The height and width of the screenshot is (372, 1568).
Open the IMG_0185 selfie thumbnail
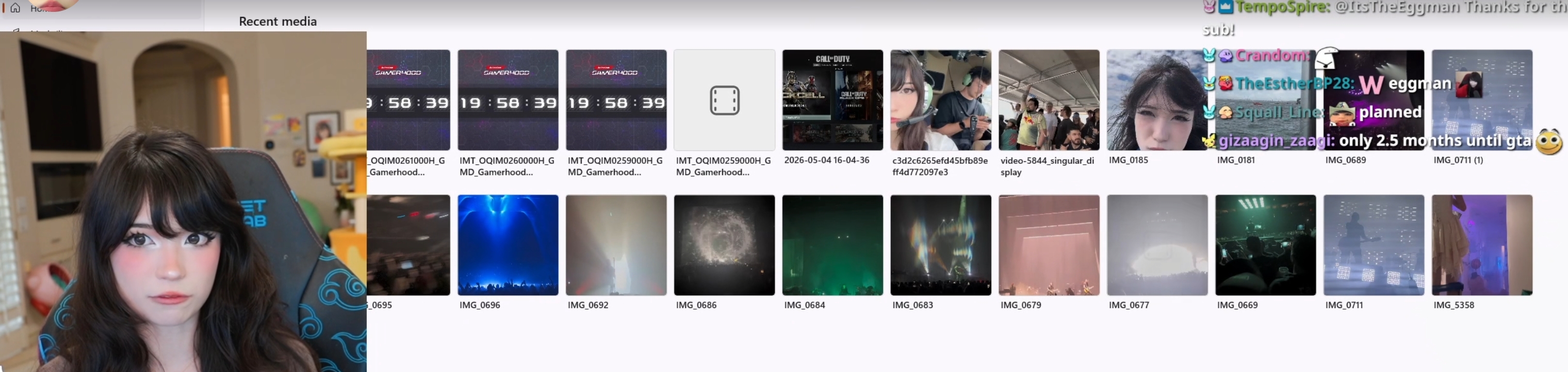[1157, 100]
